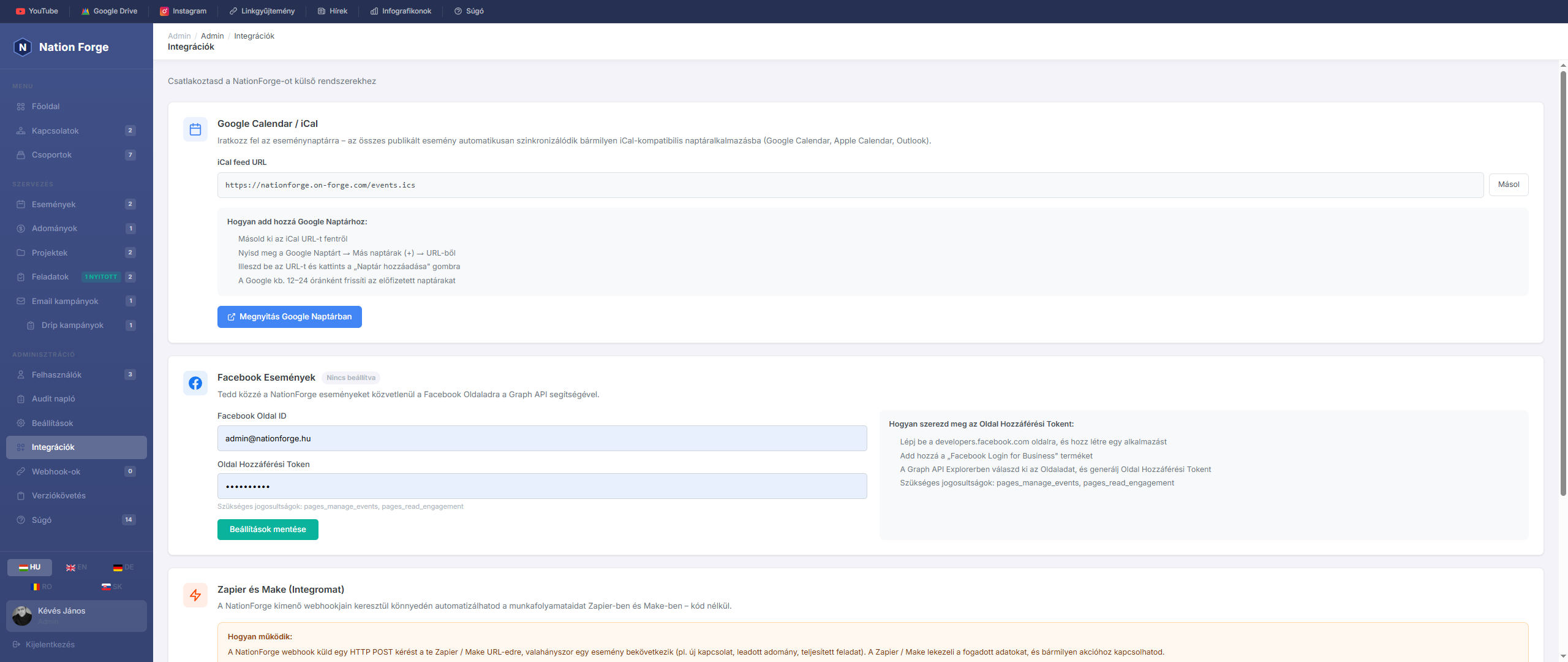1568x662 pixels.
Task: Open Adományok in the sidebar
Action: (x=77, y=229)
